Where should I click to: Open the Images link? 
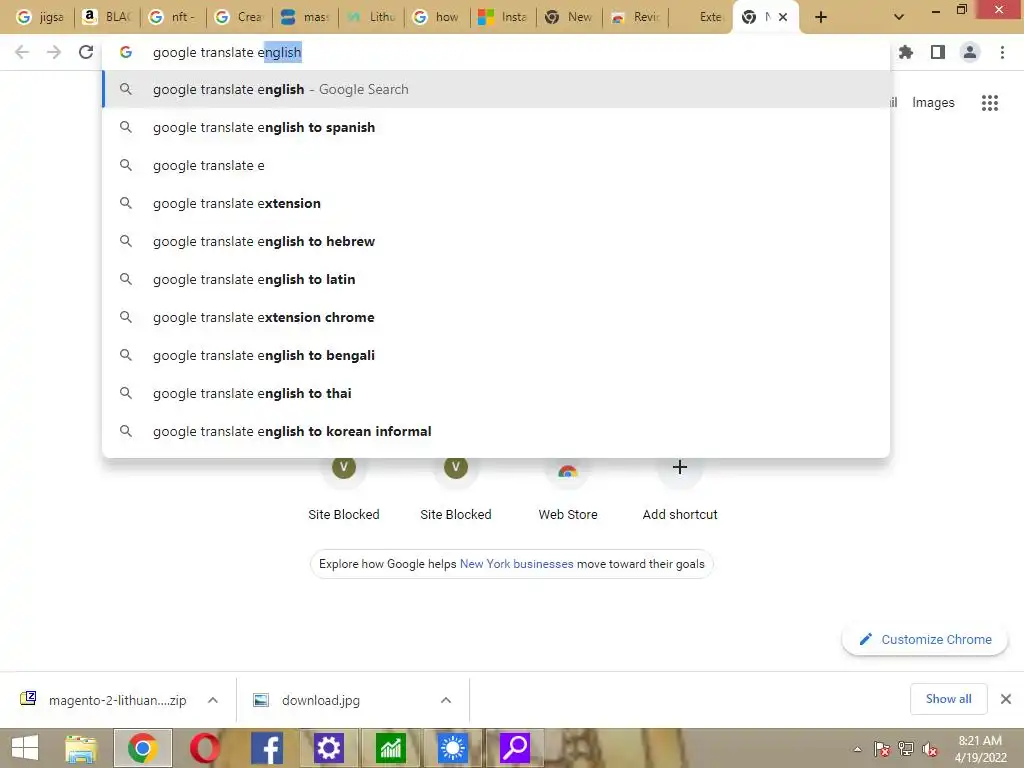point(933,103)
